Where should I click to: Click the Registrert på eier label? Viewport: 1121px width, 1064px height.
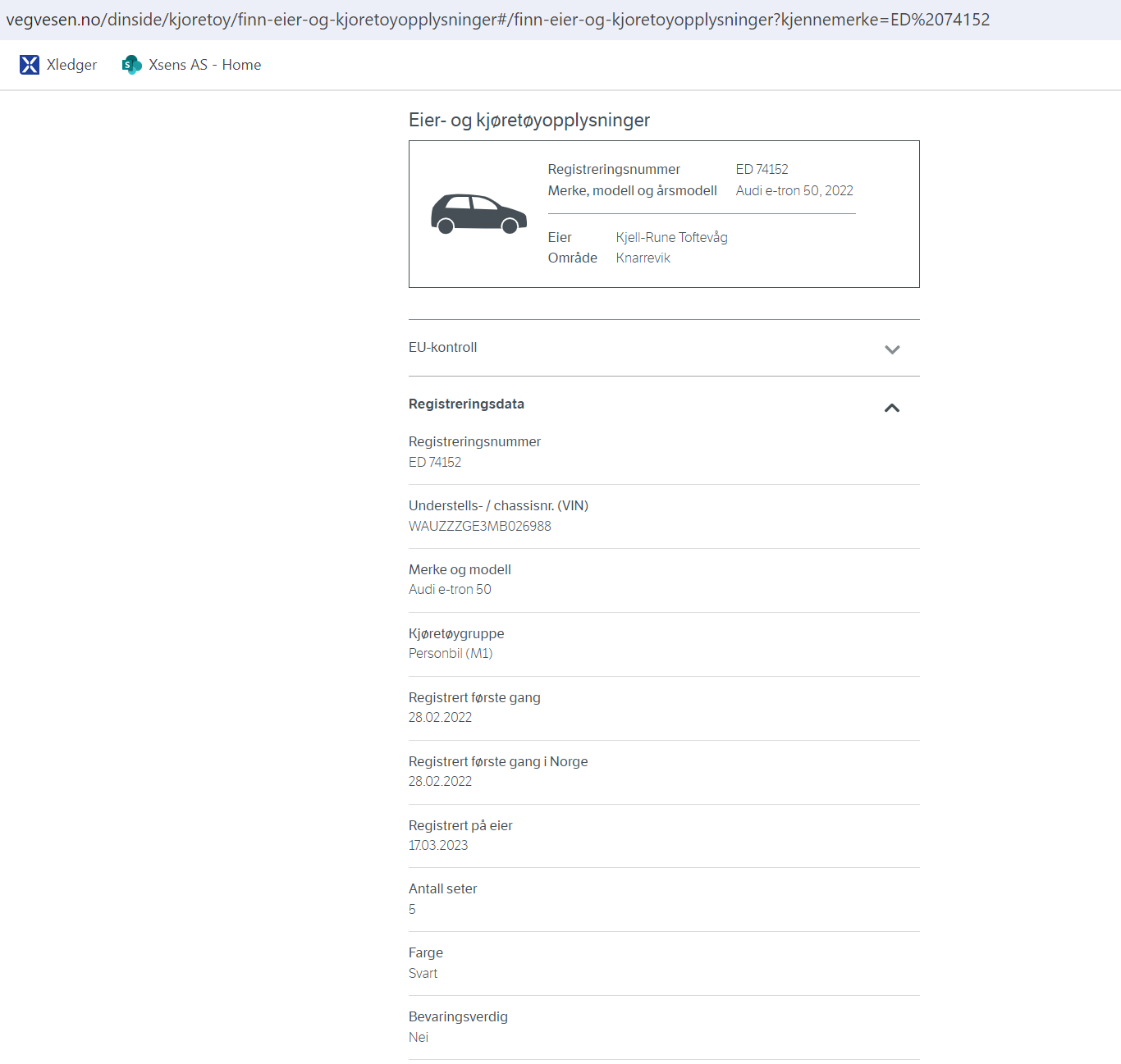[460, 826]
